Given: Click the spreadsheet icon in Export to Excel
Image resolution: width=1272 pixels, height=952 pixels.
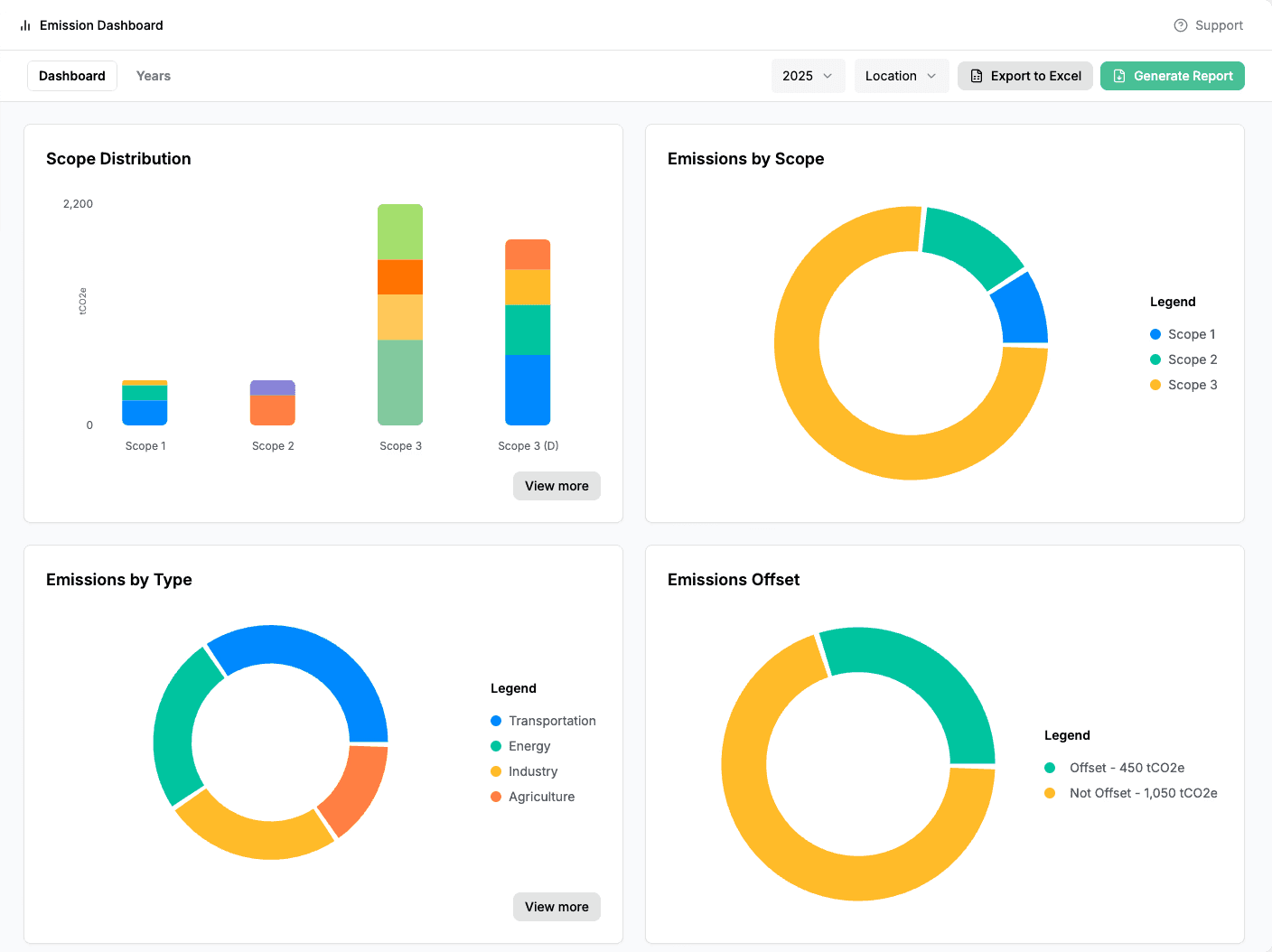Looking at the screenshot, I should coord(977,76).
